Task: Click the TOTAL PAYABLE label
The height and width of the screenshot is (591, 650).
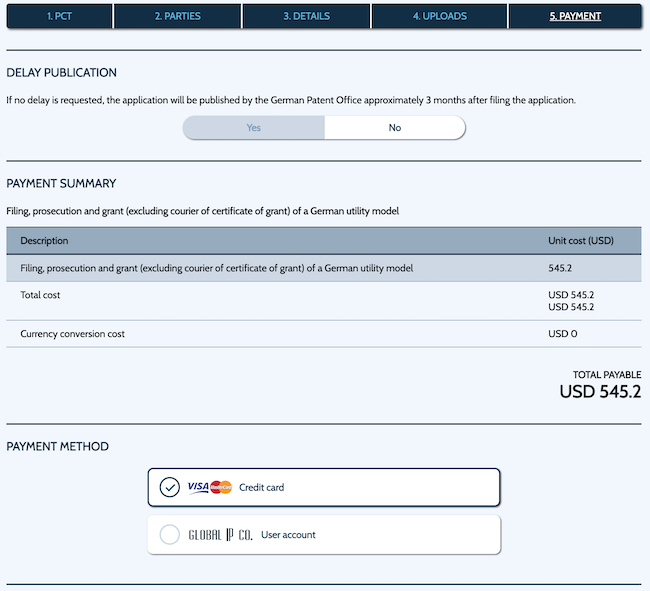Action: click(607, 375)
